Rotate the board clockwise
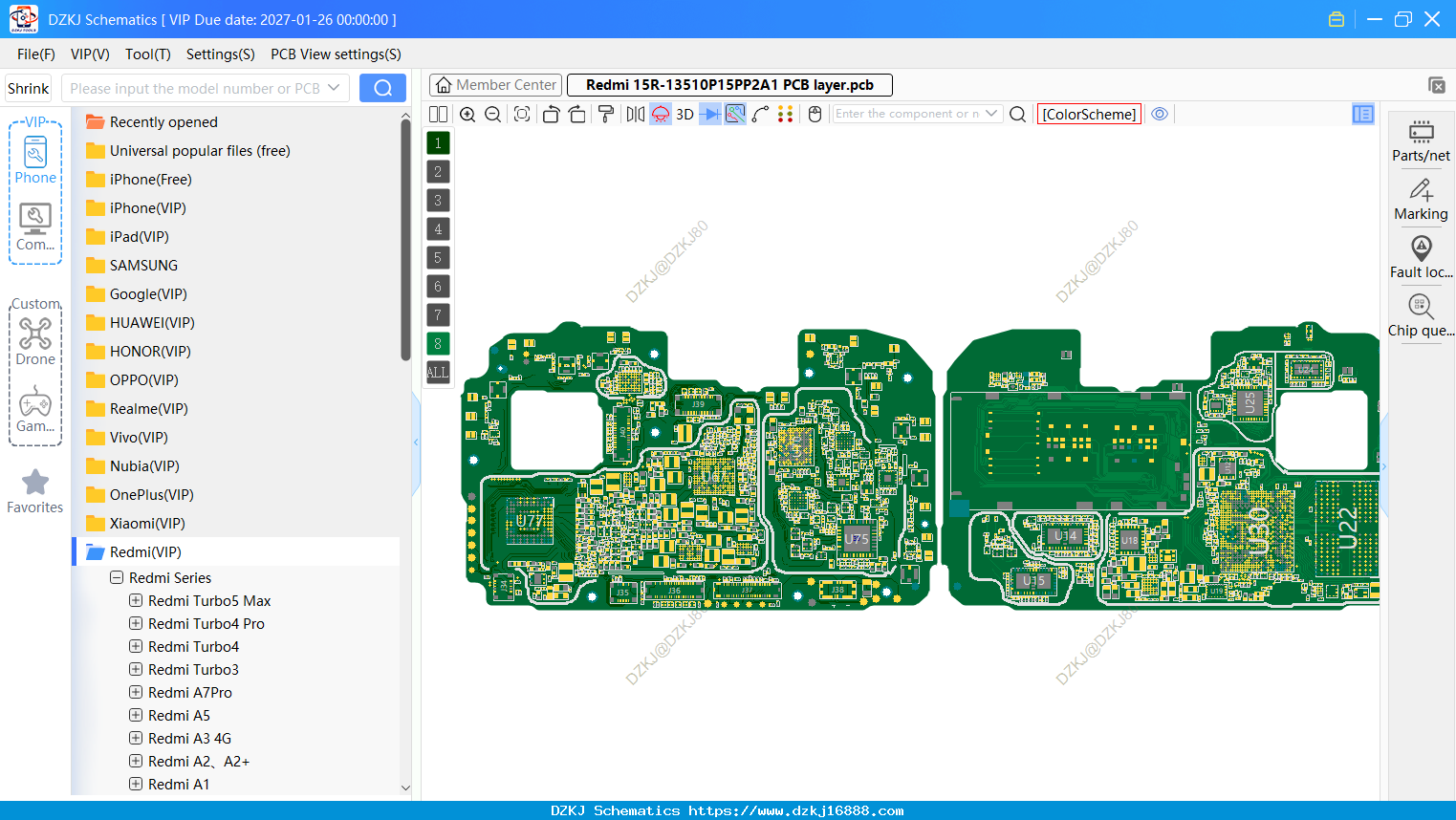Screen dimensions: 1456x820 (x=577, y=114)
